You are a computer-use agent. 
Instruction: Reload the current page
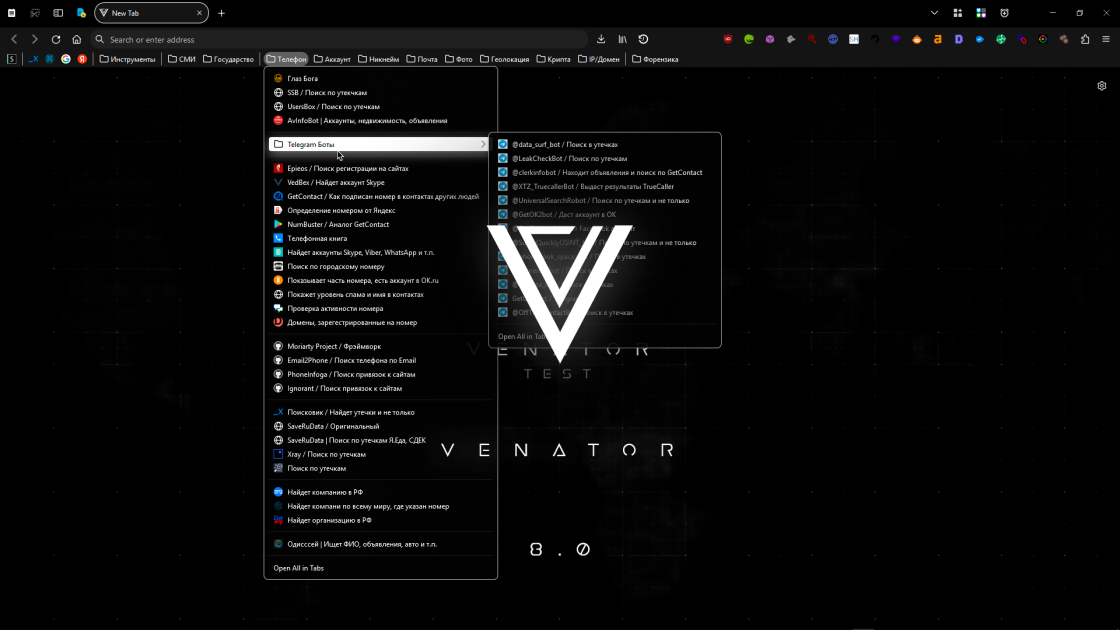pyautogui.click(x=56, y=39)
